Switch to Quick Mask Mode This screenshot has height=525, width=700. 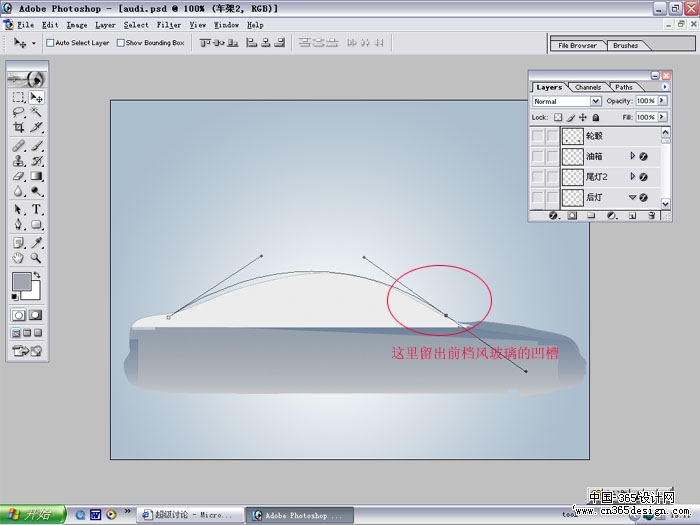tap(35, 315)
